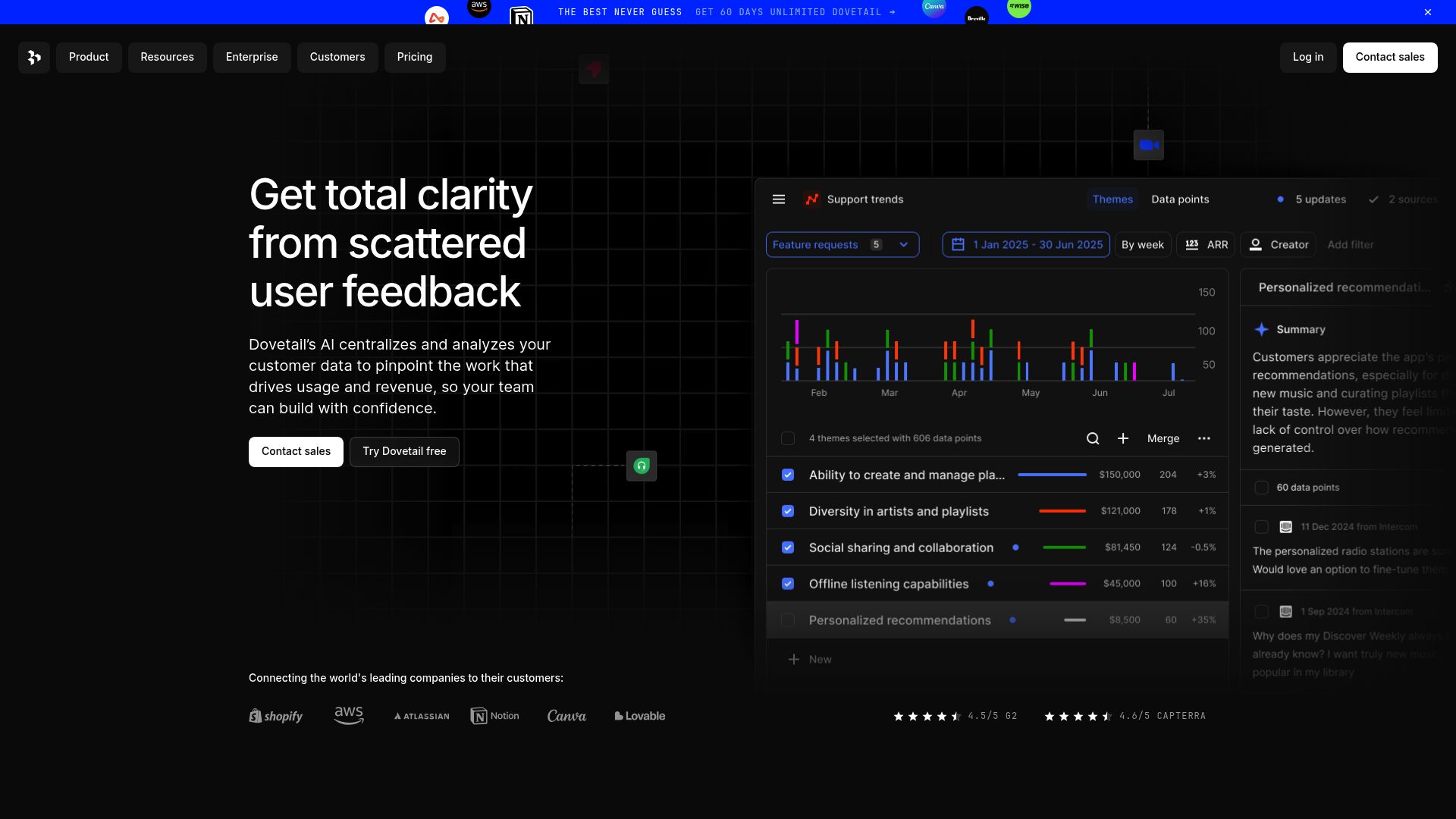Open the Pricing menu item
Viewport: 1456px width, 819px height.
[414, 58]
